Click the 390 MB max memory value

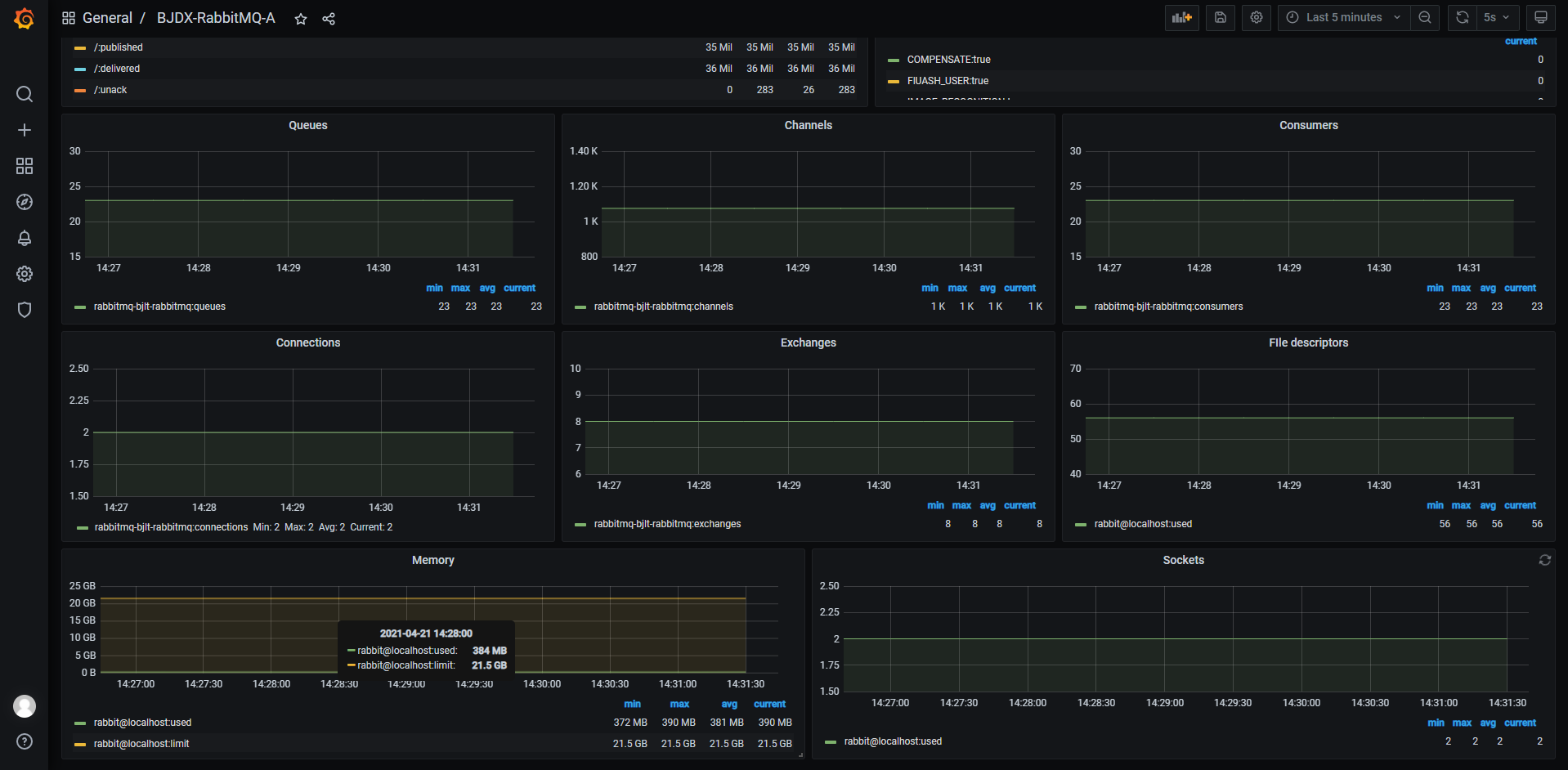(679, 723)
